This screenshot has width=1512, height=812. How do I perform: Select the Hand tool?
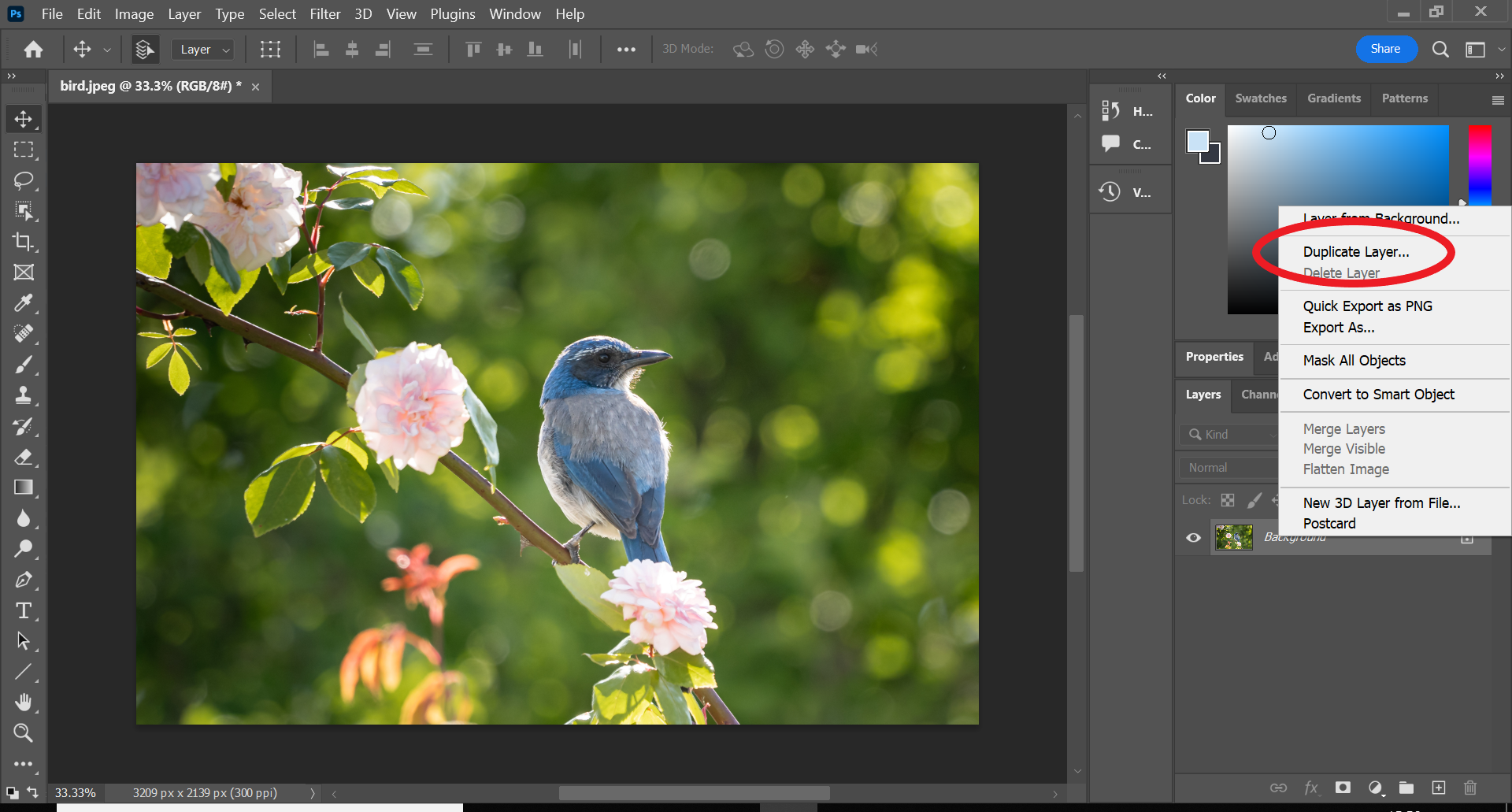tap(24, 703)
